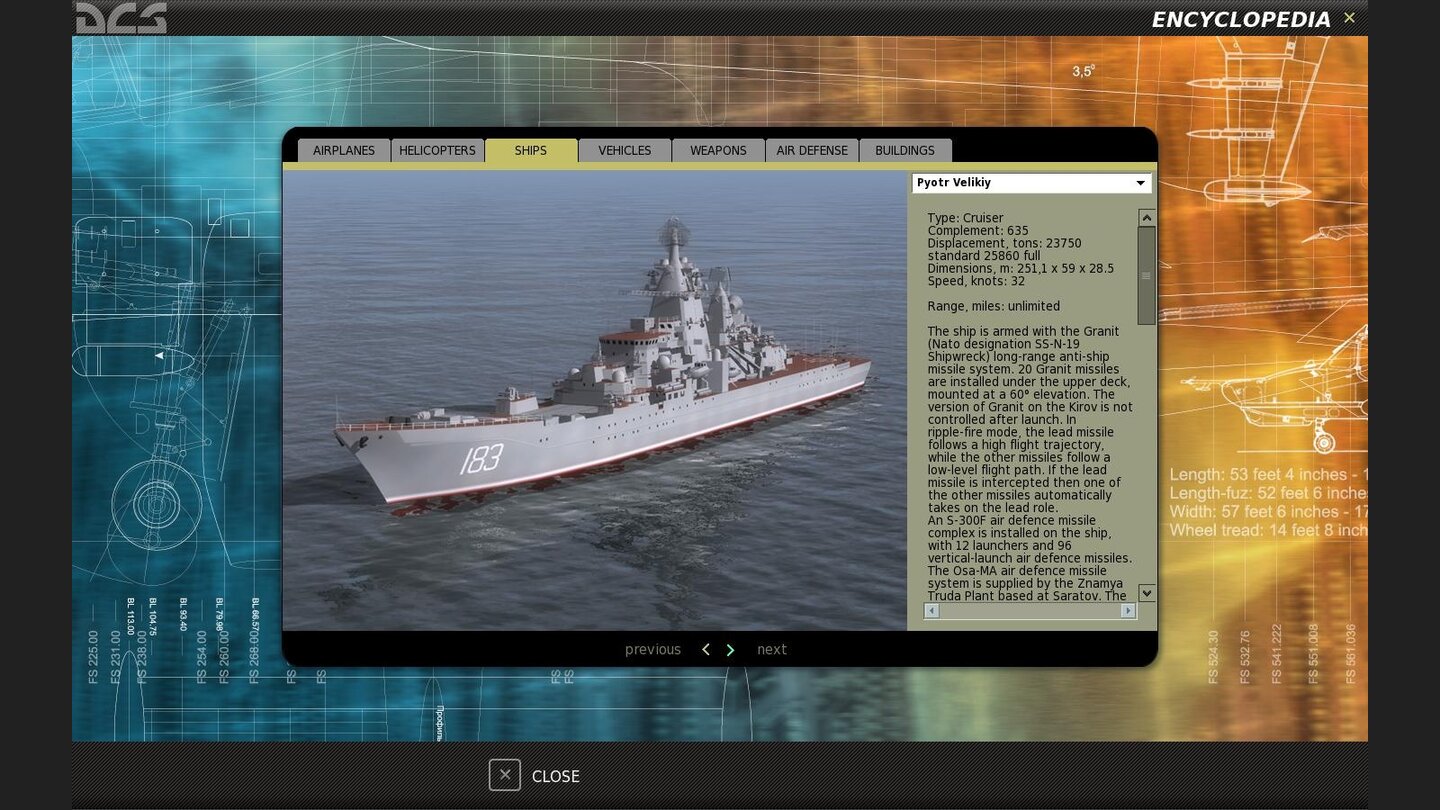The width and height of the screenshot is (1440, 810).
Task: Click the Close button at bottom
Action: click(x=534, y=775)
